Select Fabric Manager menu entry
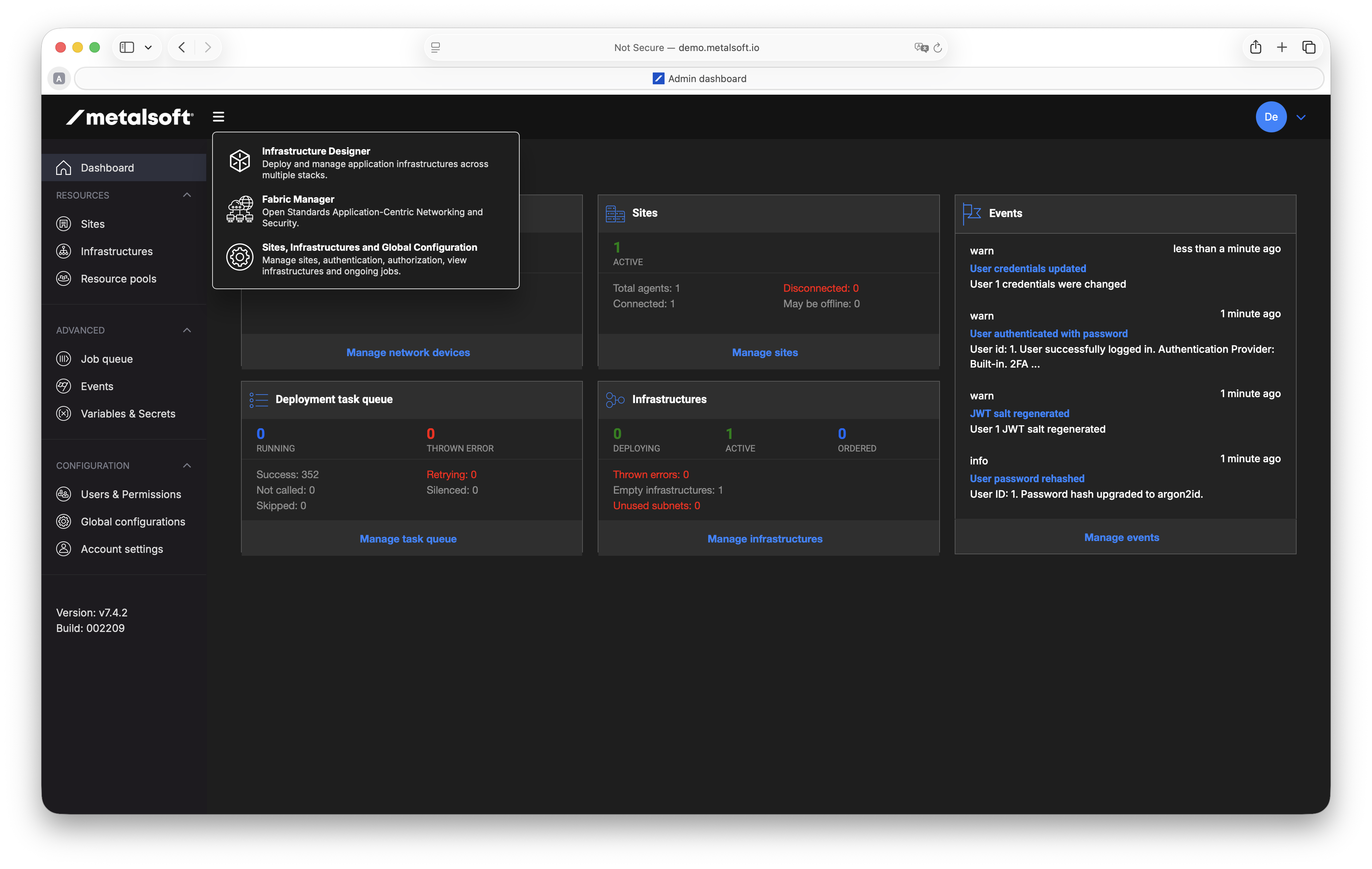 (x=365, y=210)
